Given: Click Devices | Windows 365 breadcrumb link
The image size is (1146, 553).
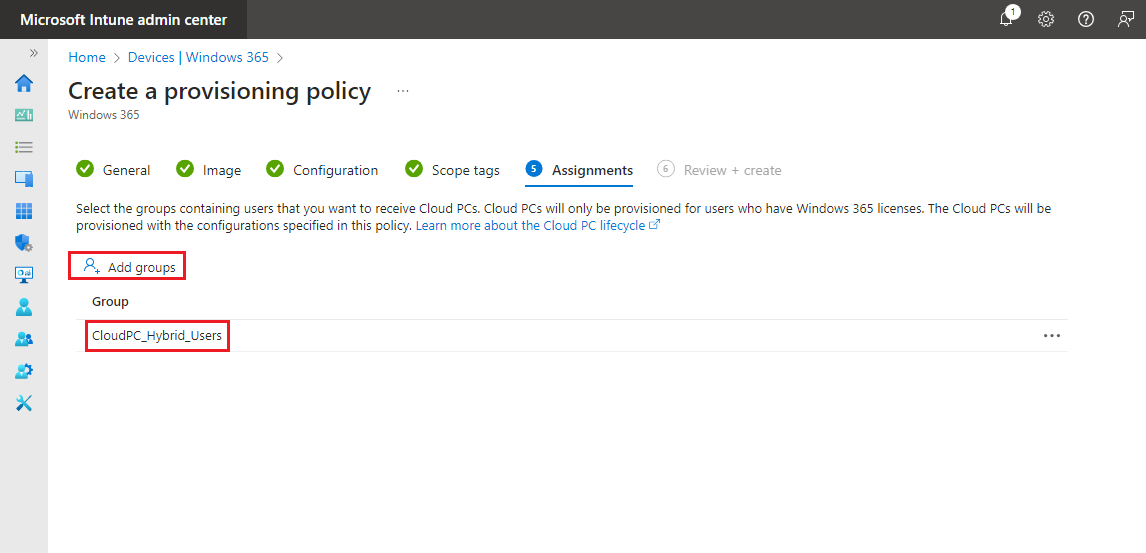Looking at the screenshot, I should (x=198, y=57).
